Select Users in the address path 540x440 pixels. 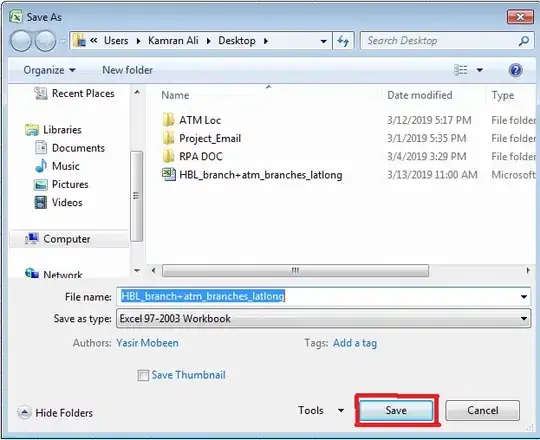coord(116,41)
